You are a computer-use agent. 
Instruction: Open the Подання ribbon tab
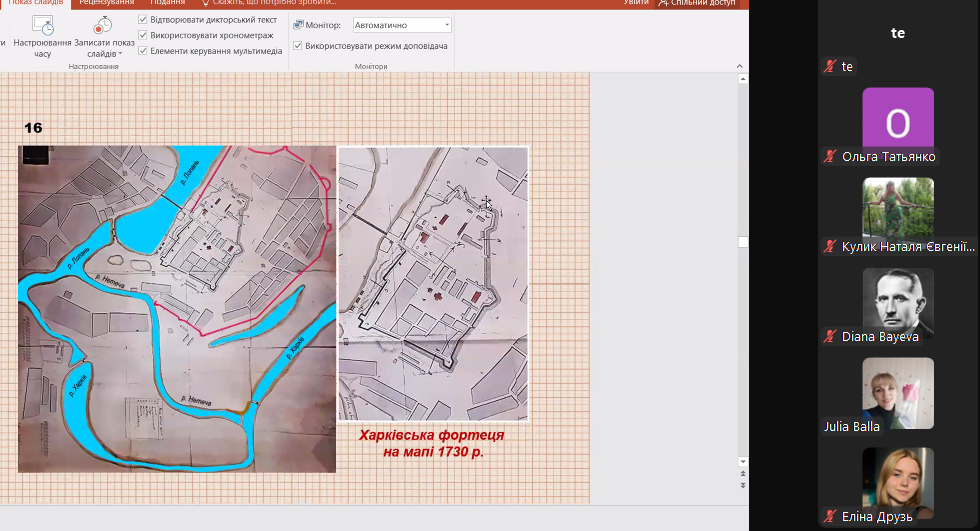point(168,3)
